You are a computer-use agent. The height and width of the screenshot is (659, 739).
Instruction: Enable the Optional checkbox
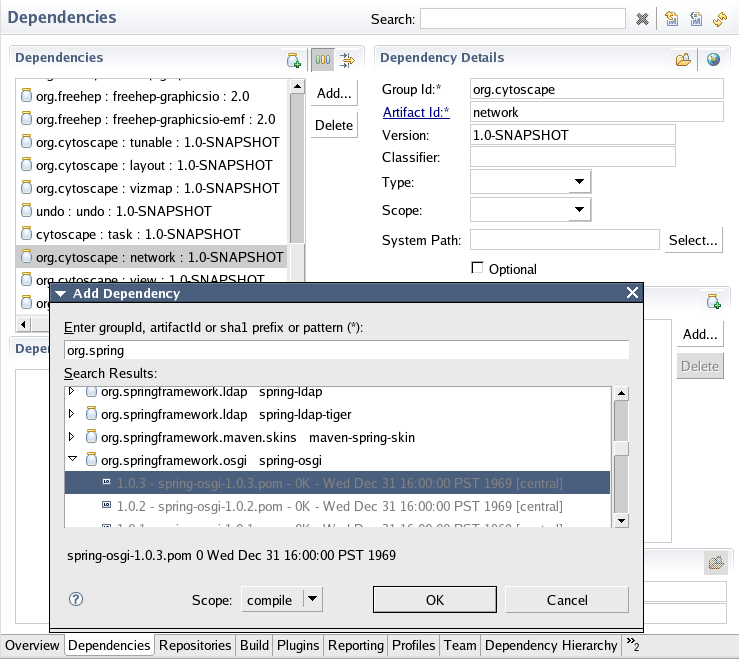click(x=477, y=268)
